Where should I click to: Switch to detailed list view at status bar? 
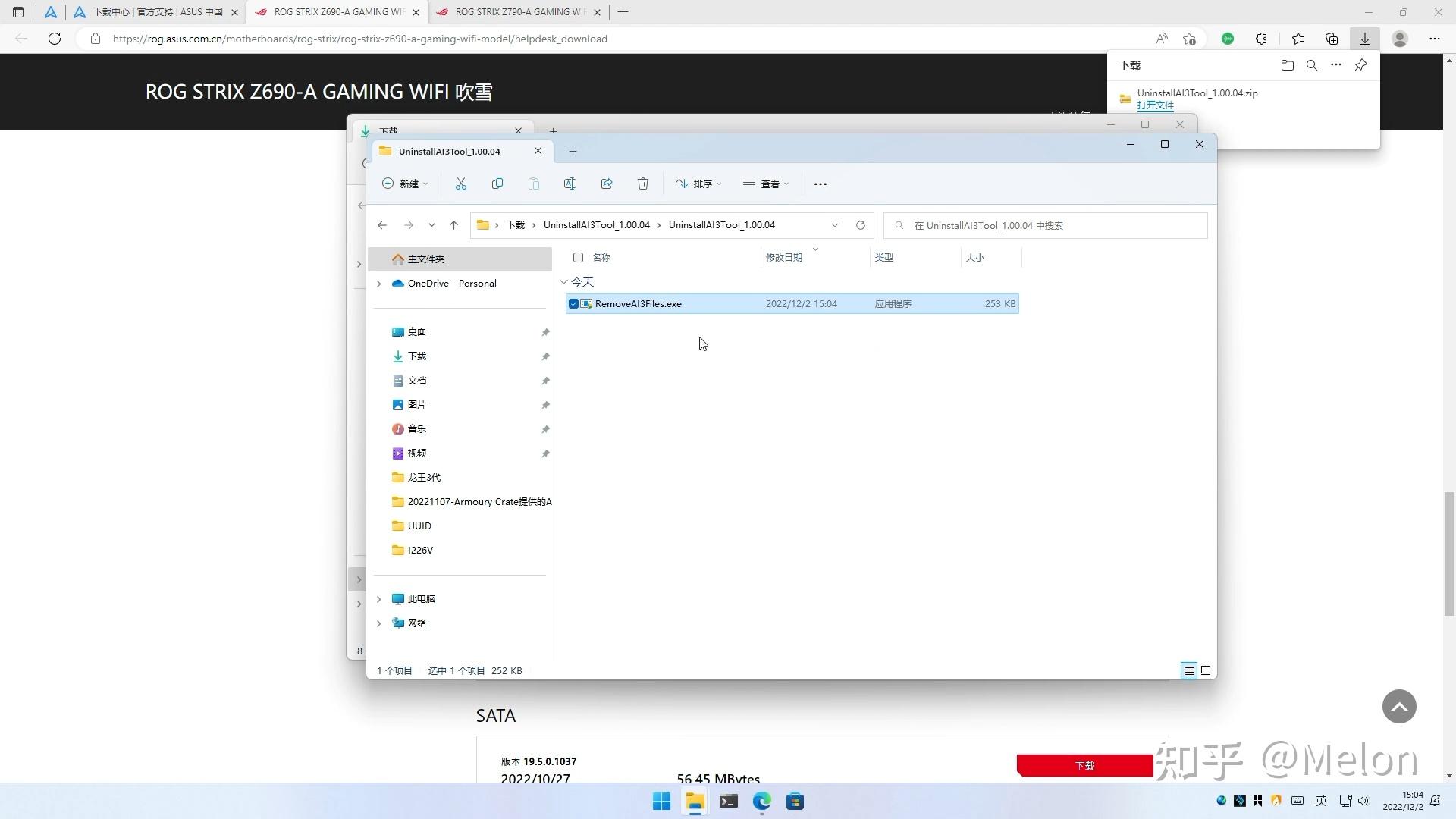click(1188, 670)
